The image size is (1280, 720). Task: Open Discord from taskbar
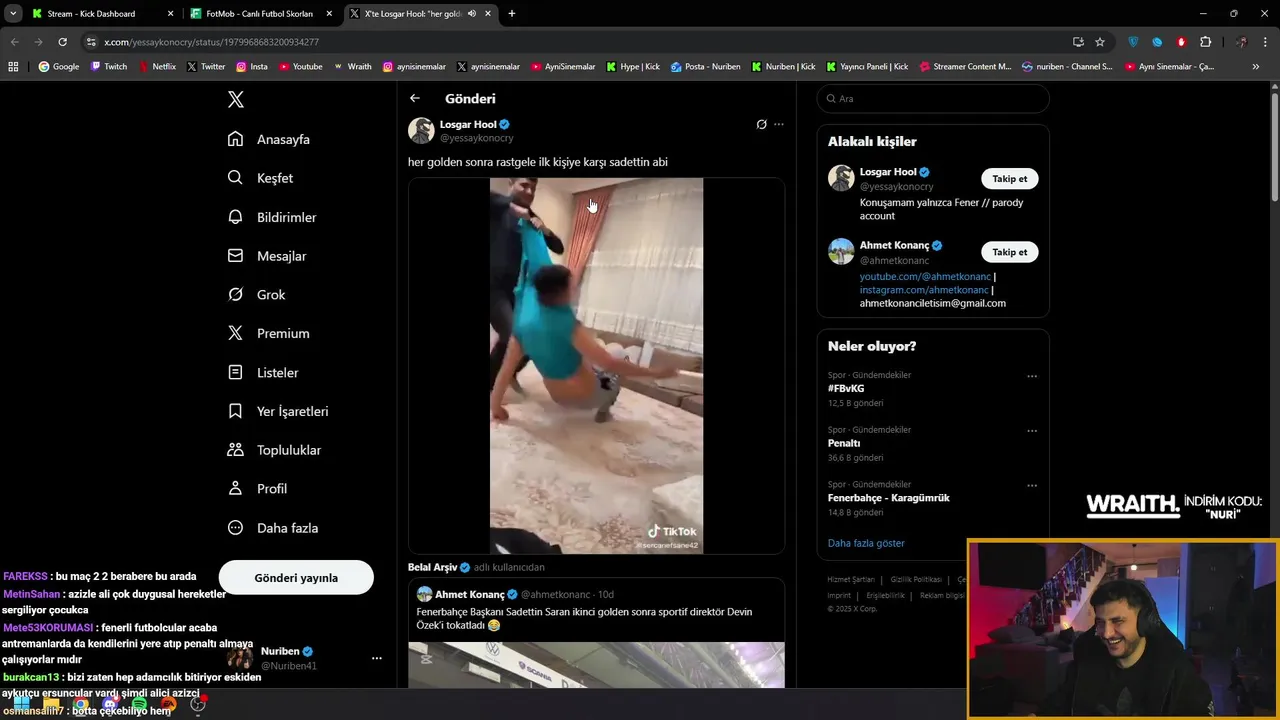110,705
